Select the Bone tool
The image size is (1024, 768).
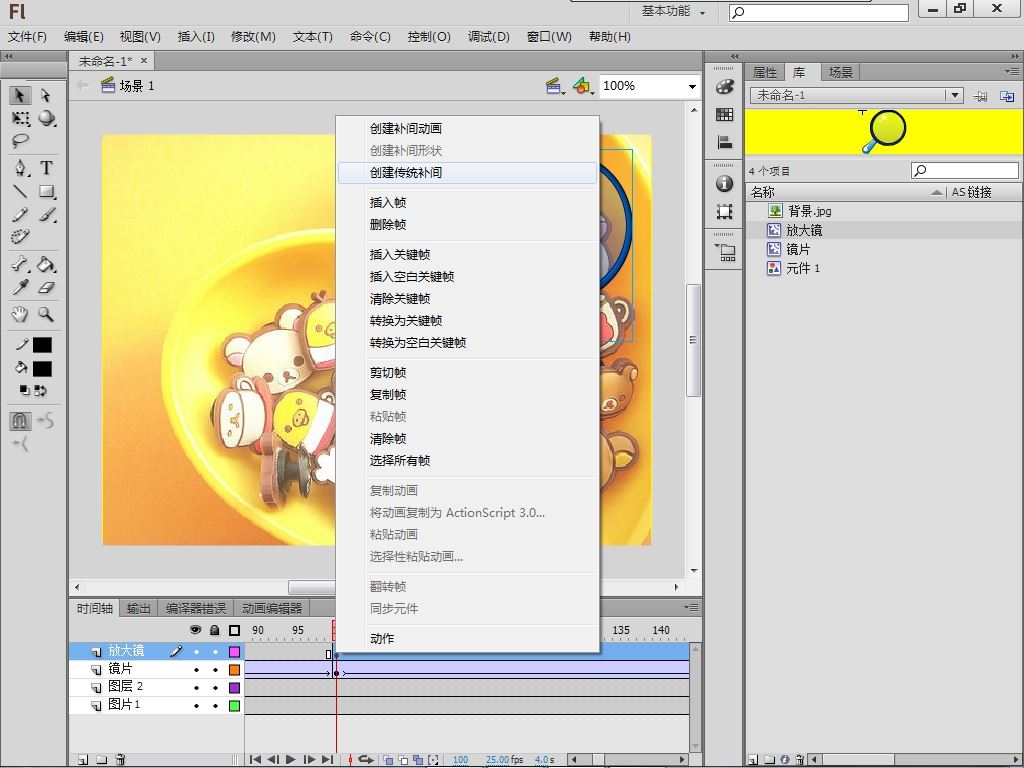[20, 264]
